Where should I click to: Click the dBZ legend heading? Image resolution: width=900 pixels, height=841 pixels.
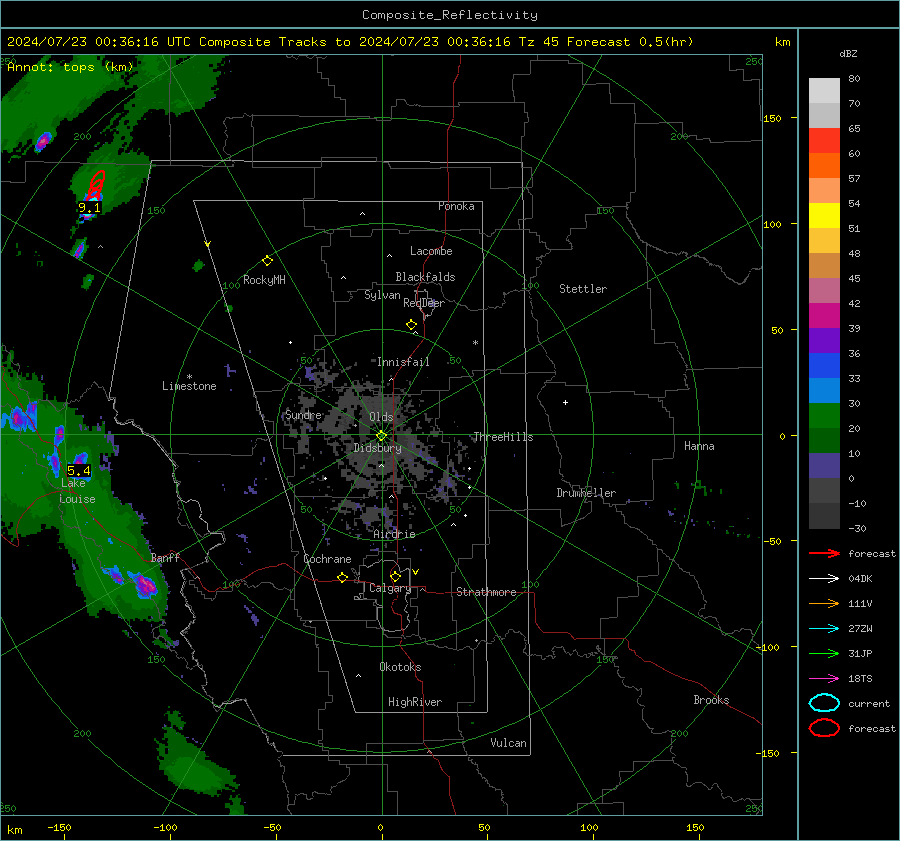848,54
